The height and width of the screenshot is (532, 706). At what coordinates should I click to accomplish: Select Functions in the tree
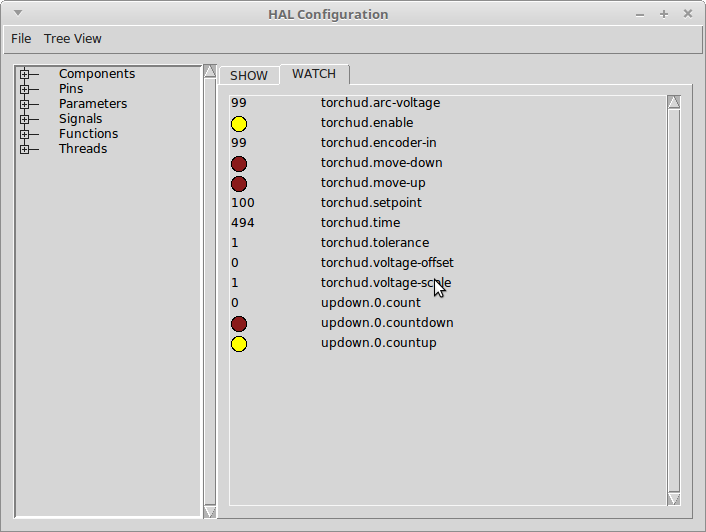point(89,134)
